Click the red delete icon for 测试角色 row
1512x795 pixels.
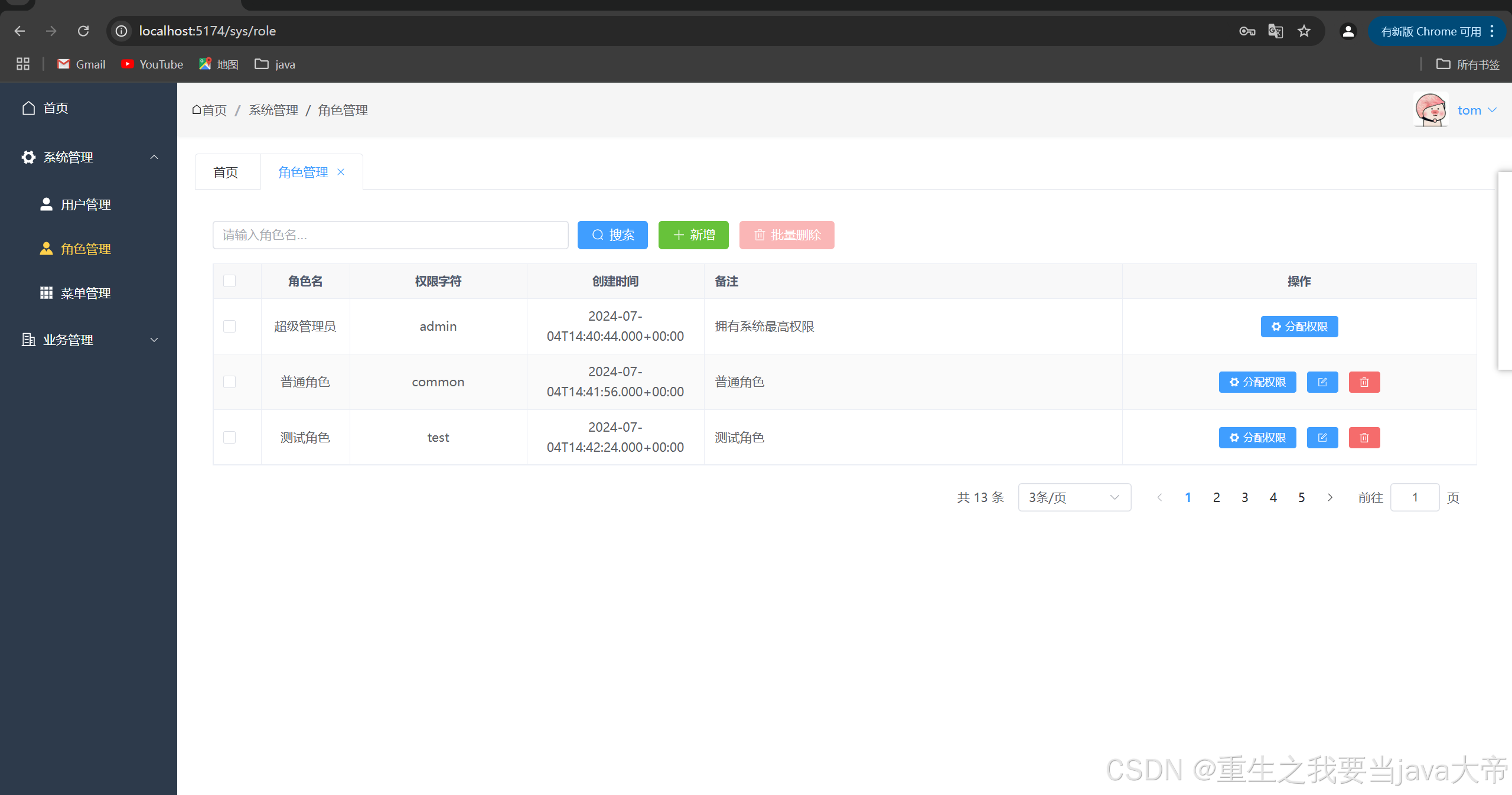[1364, 438]
